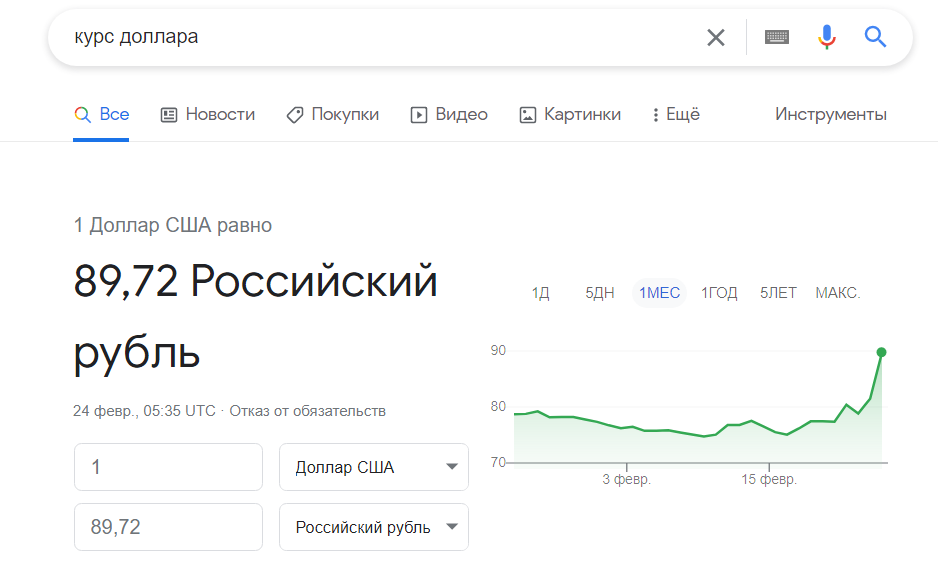
Task: Clear the search query with X icon
Action: [716, 38]
